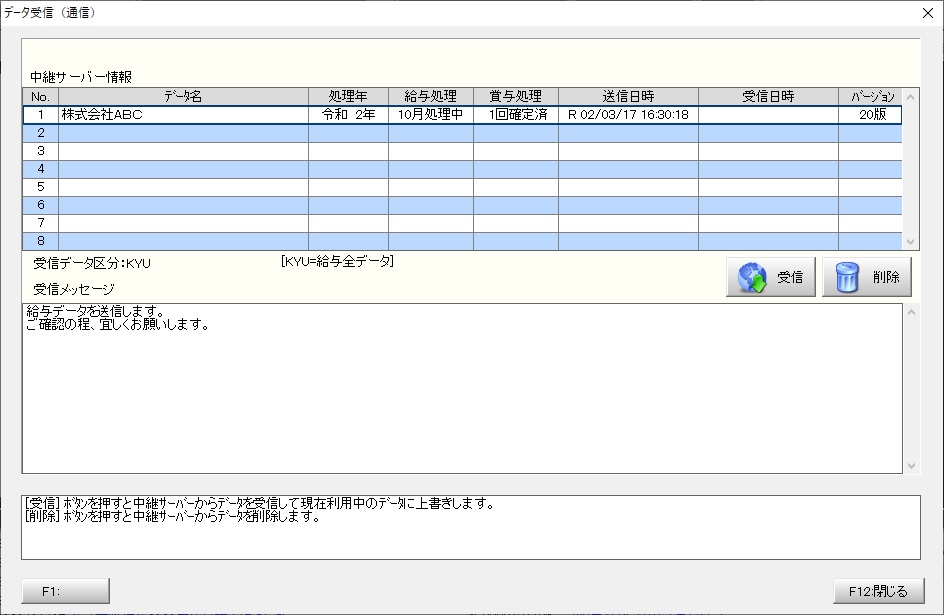Click the 削除 button label
Image resolution: width=944 pixels, height=615 pixels.
click(x=886, y=277)
